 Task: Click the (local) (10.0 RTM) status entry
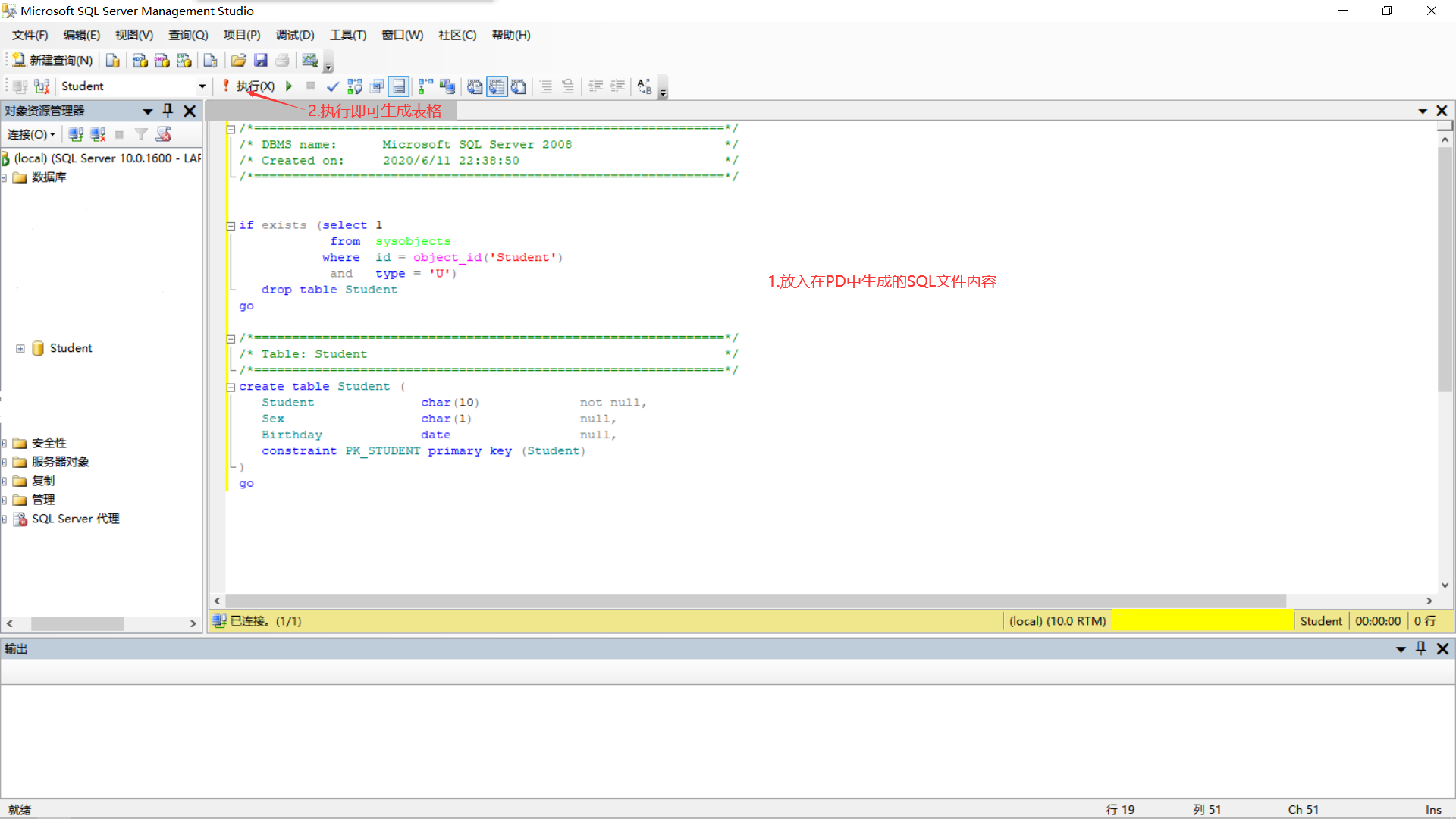pos(1057,621)
